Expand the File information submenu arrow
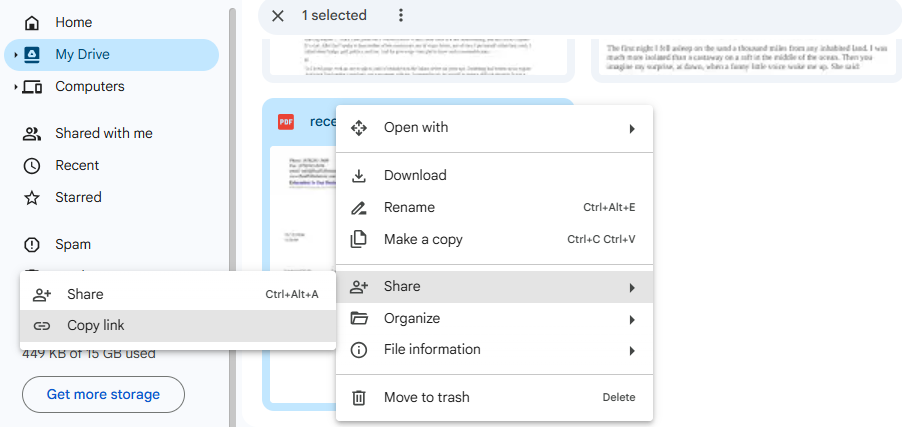This screenshot has height=427, width=902. (631, 350)
